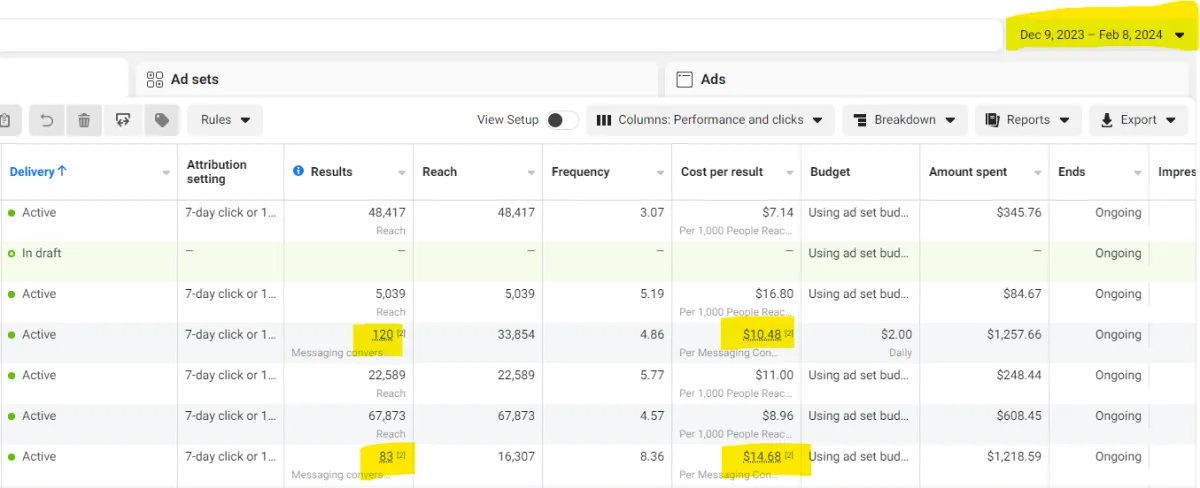Viewport: 1200px width, 488px height.
Task: Open the Rules dropdown
Action: point(224,120)
